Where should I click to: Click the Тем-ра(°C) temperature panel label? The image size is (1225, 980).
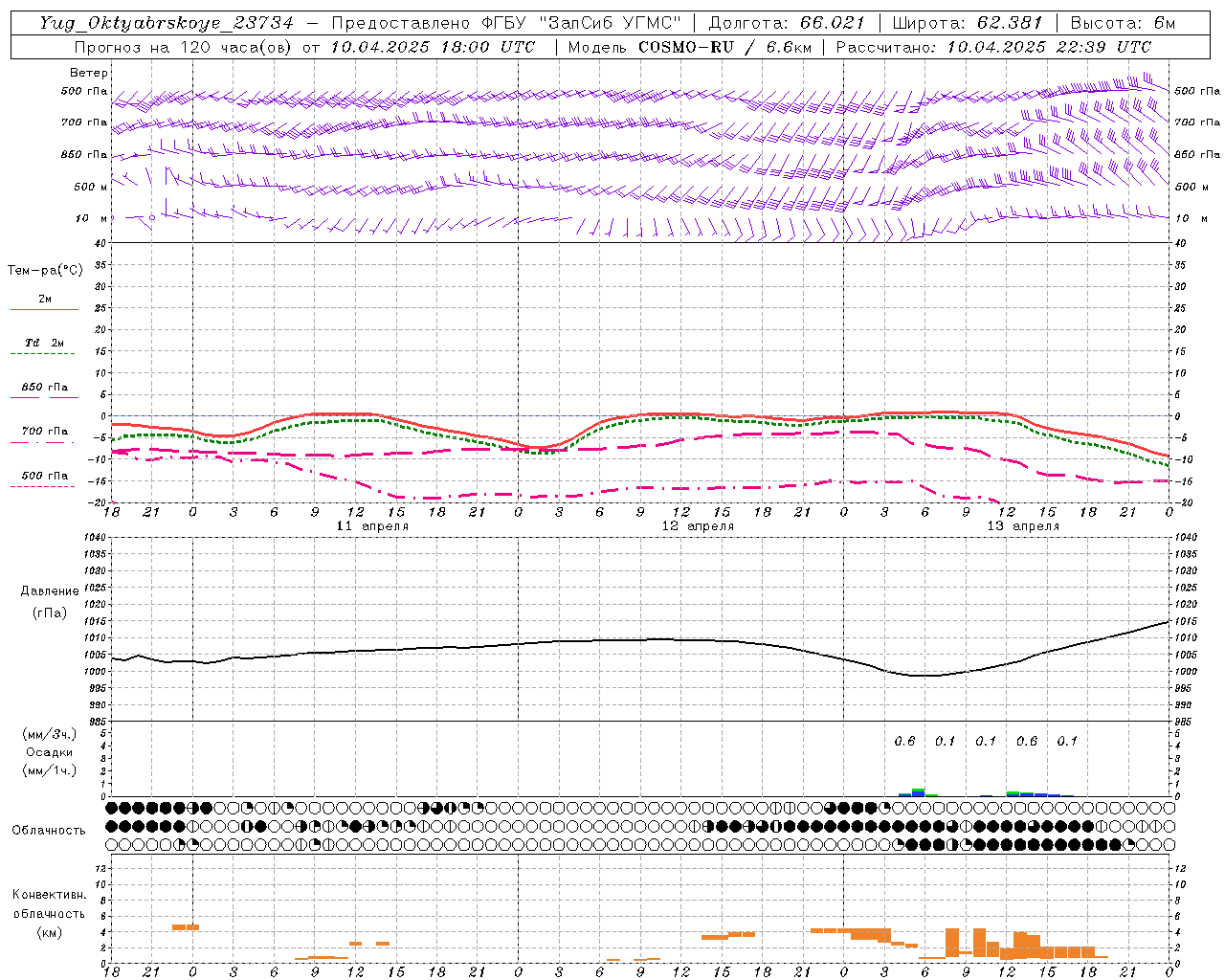45,271
